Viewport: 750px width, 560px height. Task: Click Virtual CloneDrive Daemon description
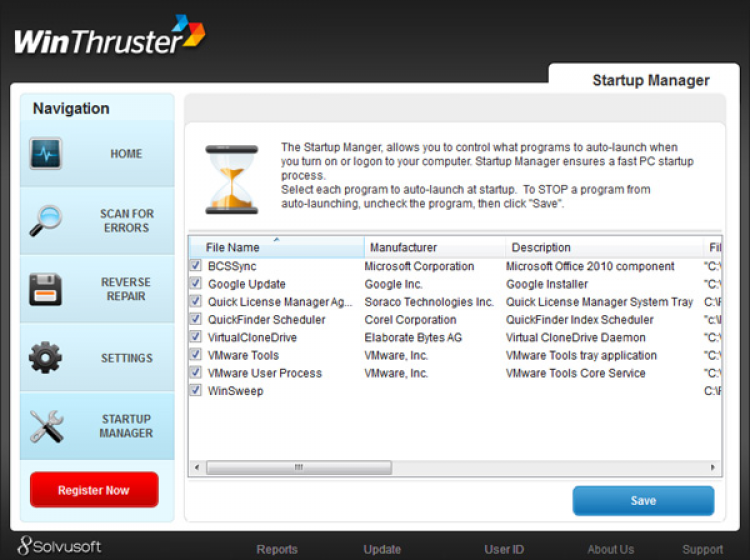tap(575, 338)
